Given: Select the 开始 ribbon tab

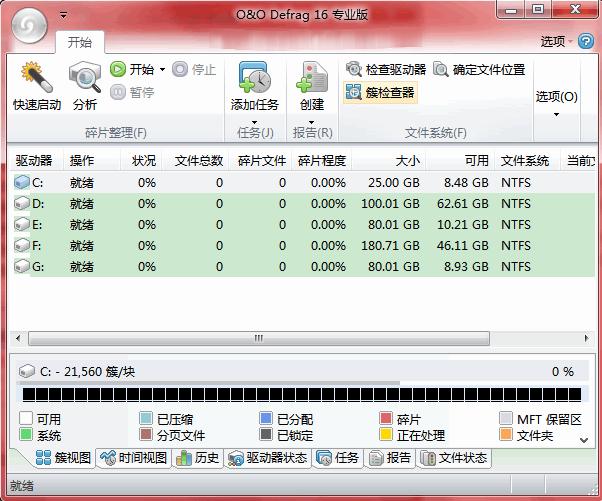Looking at the screenshot, I should (x=80, y=42).
